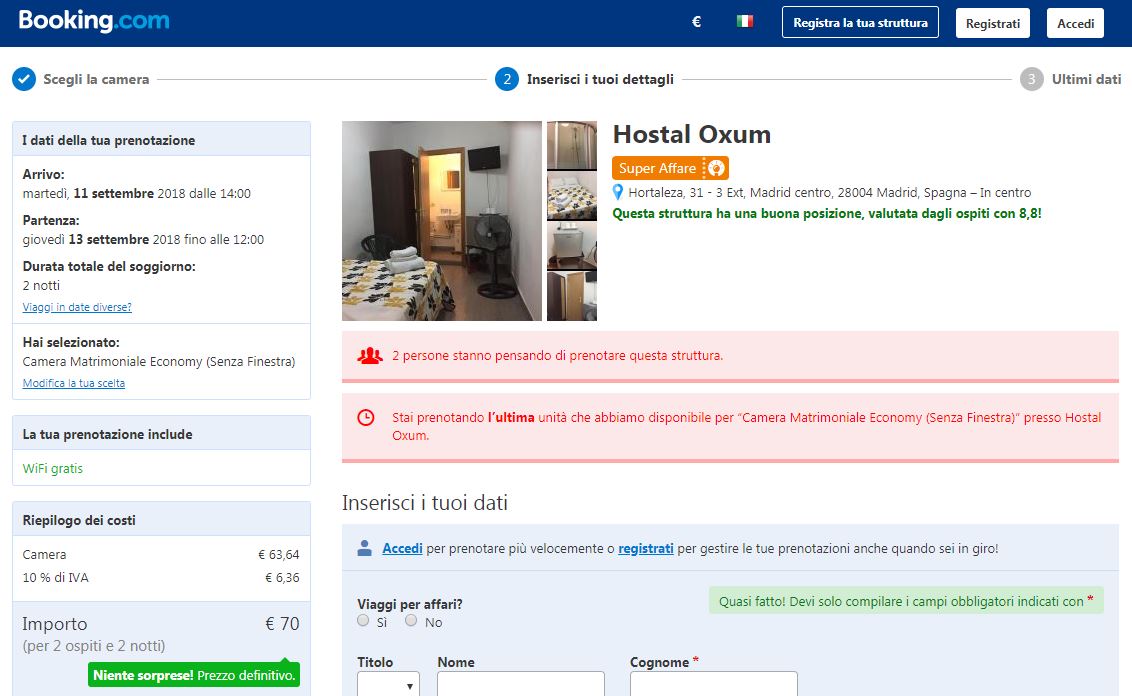Open the third small room thumbnail

pyautogui.click(x=572, y=245)
